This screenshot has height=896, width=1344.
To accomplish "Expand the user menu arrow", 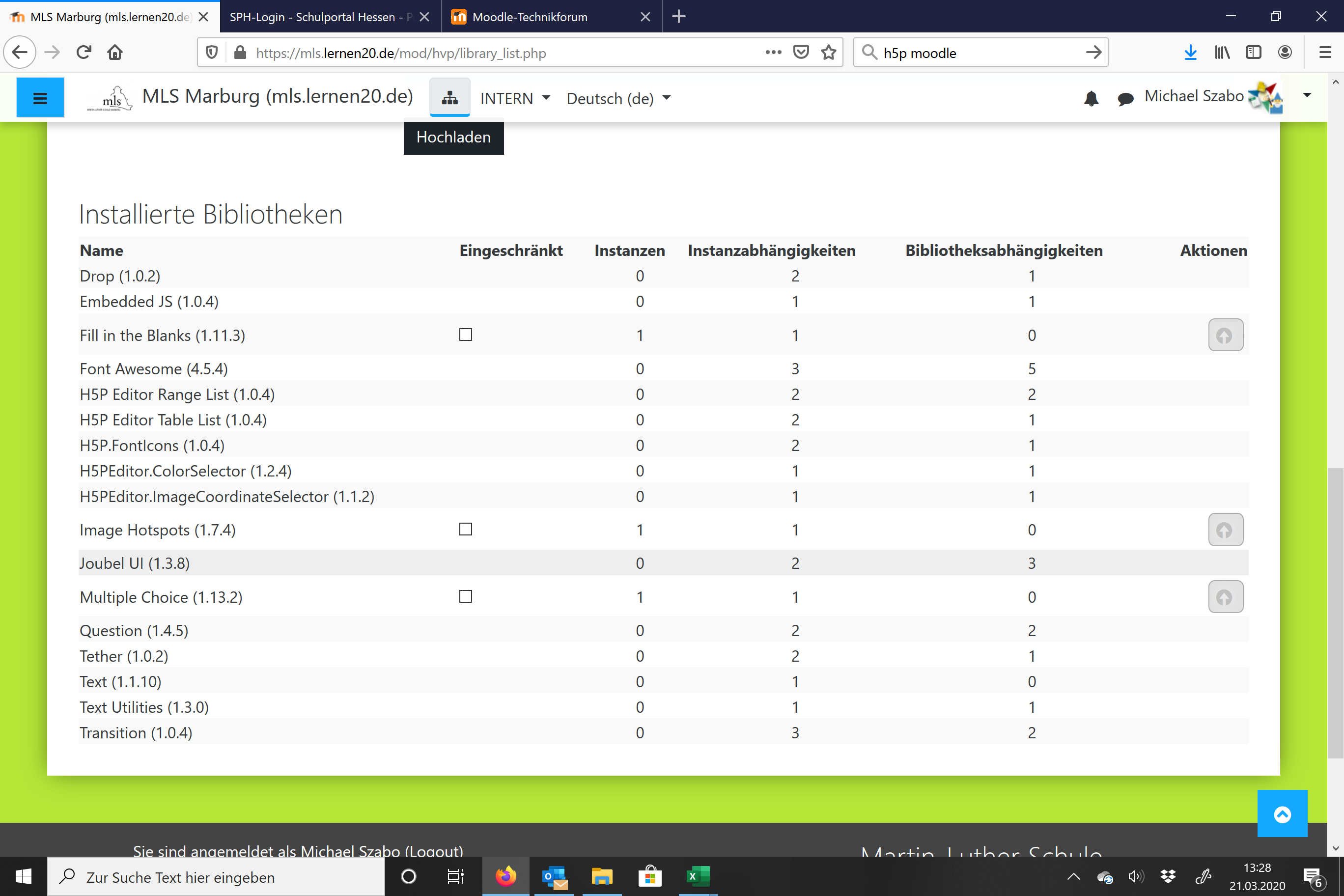I will 1306,95.
